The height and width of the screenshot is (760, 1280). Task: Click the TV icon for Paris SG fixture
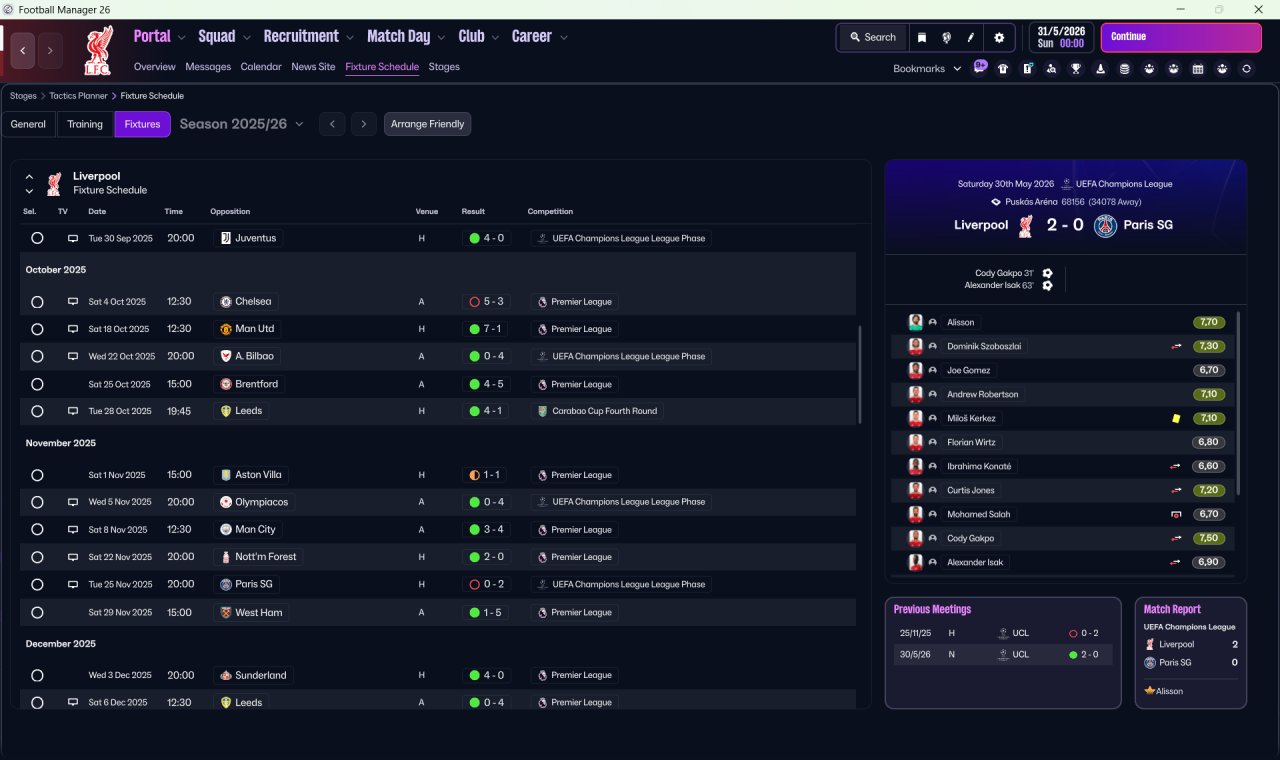pyautogui.click(x=72, y=584)
